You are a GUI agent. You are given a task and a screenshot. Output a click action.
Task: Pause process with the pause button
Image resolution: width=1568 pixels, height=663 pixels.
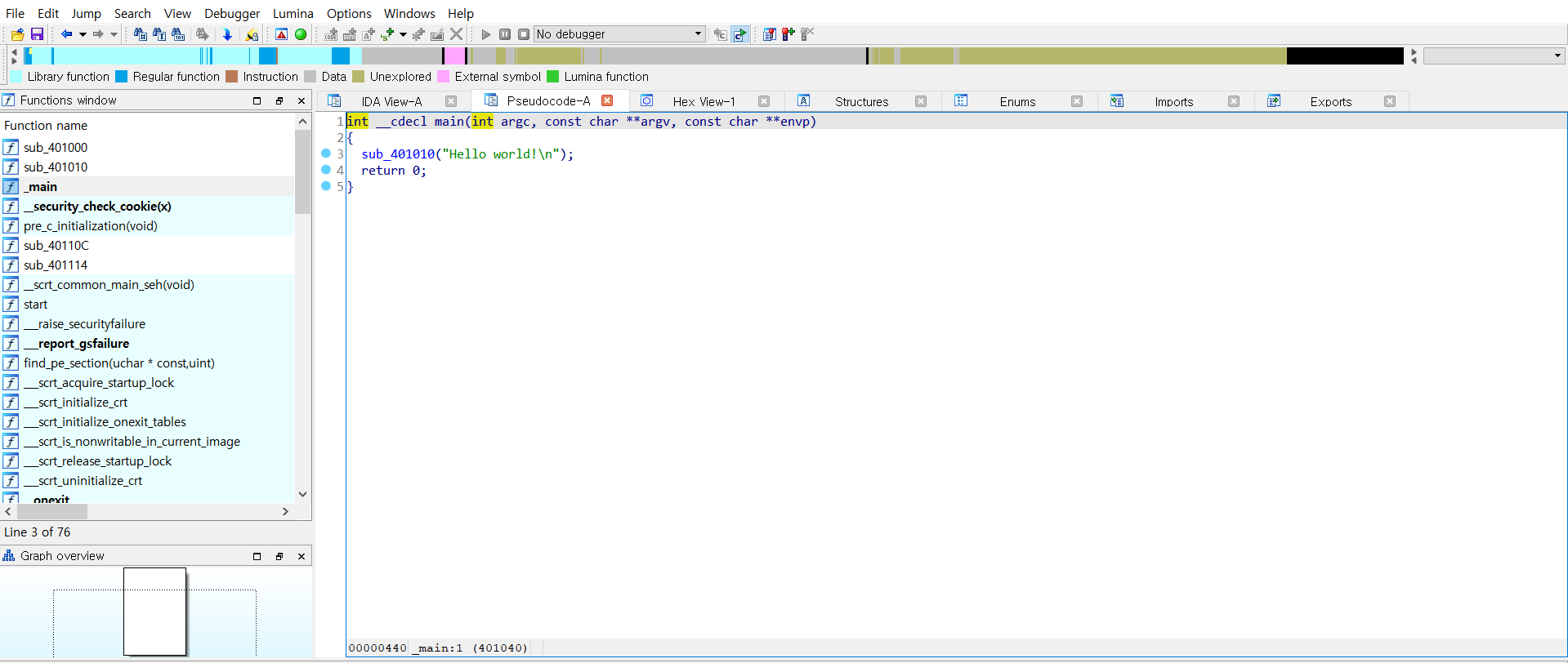505,34
